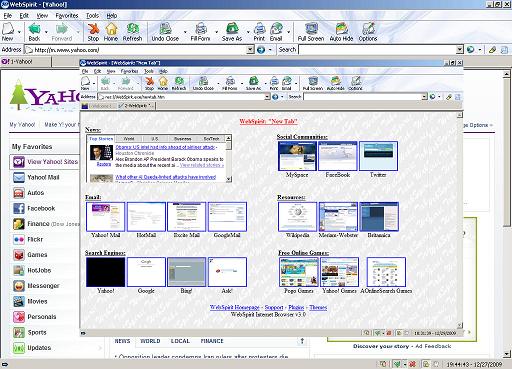Expand Undo Close dropdown arrow in outer toolbar

coord(185,32)
